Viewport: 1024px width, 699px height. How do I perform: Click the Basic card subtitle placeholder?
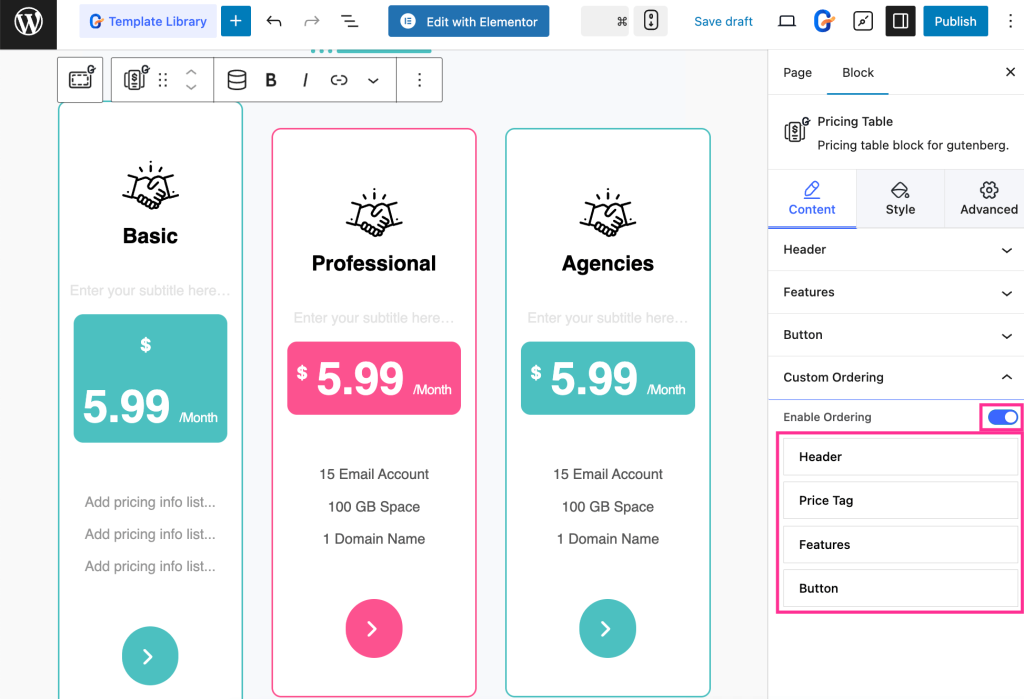click(150, 290)
